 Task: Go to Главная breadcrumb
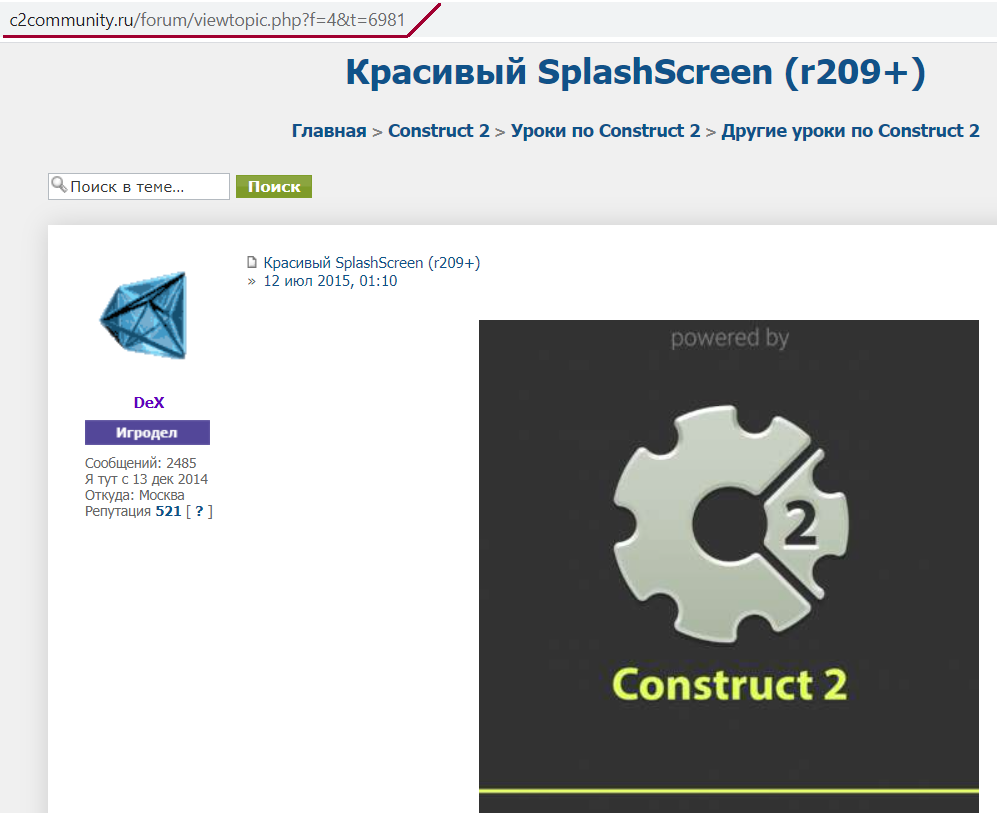coord(329,130)
